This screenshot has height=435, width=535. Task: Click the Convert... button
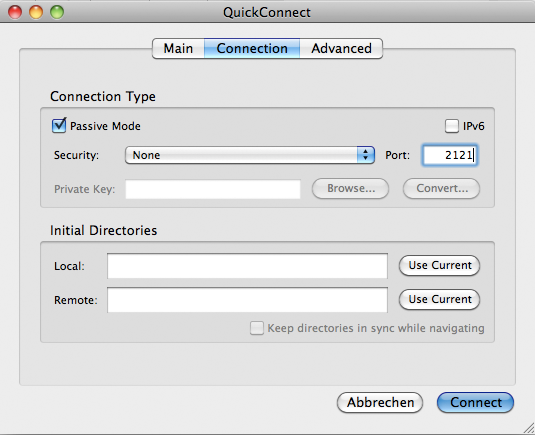[442, 188]
